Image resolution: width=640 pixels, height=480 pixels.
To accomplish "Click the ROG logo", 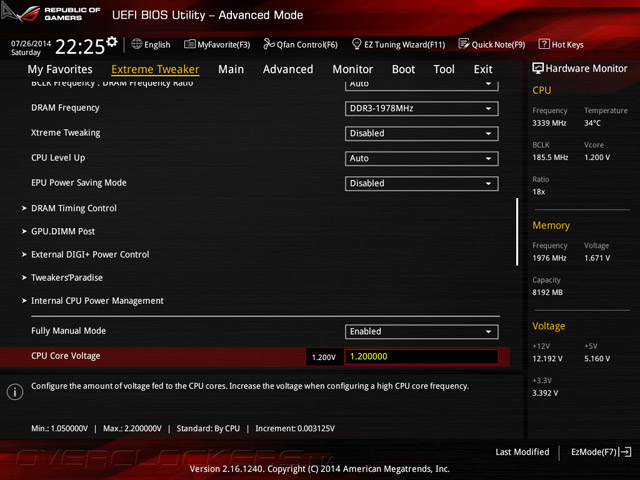I will click(20, 12).
